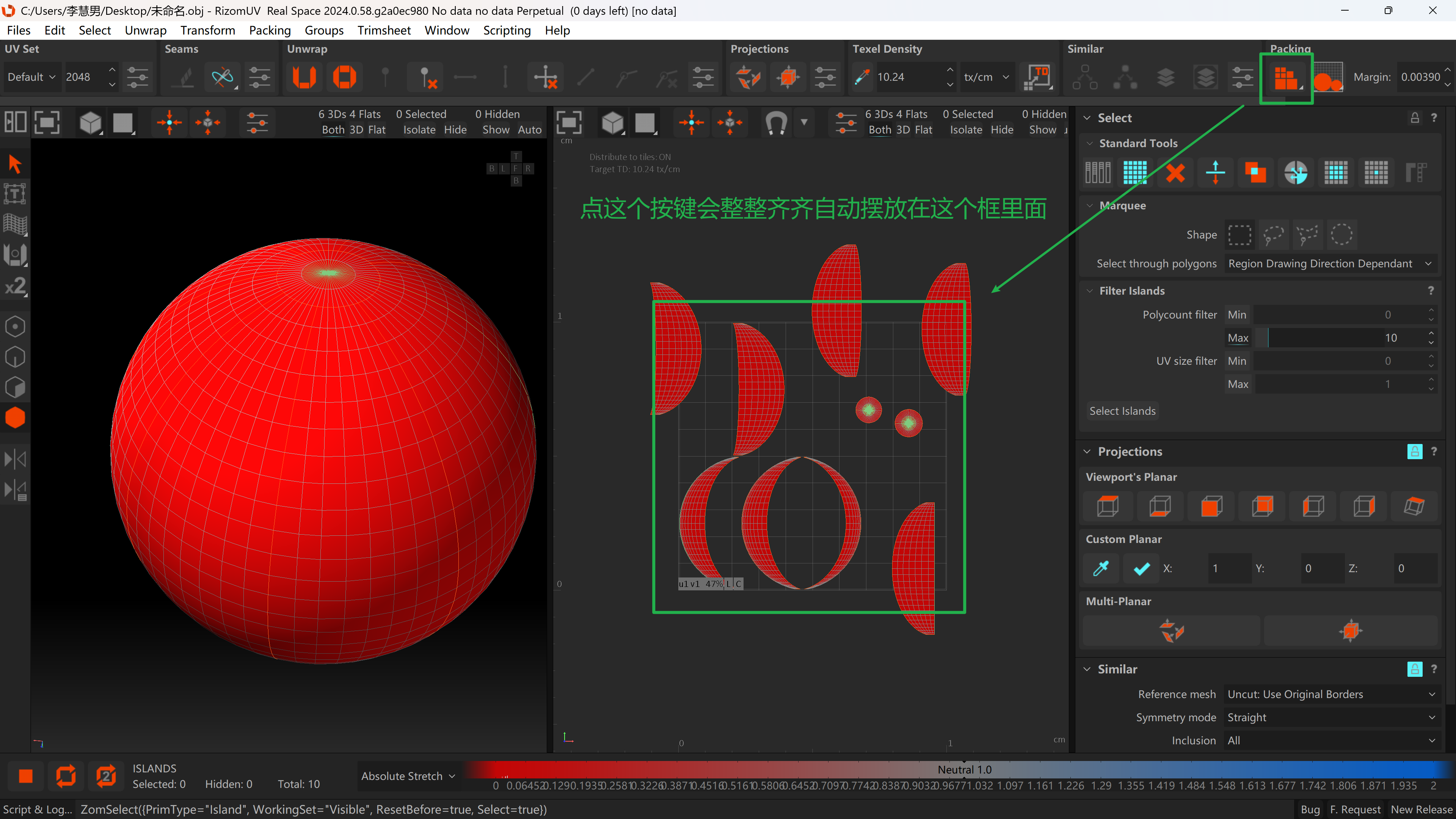
Task: Select the lasso marquee shape
Action: click(x=1274, y=235)
